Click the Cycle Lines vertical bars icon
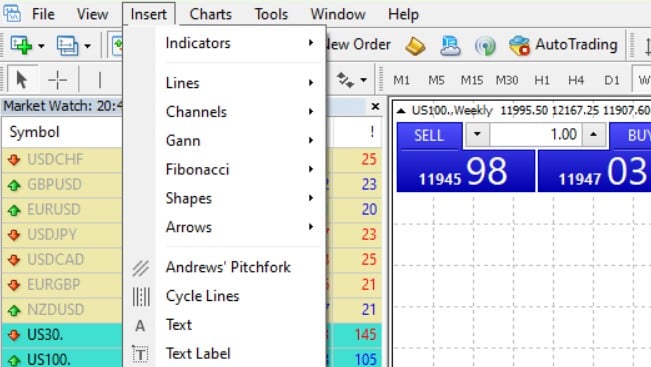The width and height of the screenshot is (651, 367). click(x=141, y=297)
